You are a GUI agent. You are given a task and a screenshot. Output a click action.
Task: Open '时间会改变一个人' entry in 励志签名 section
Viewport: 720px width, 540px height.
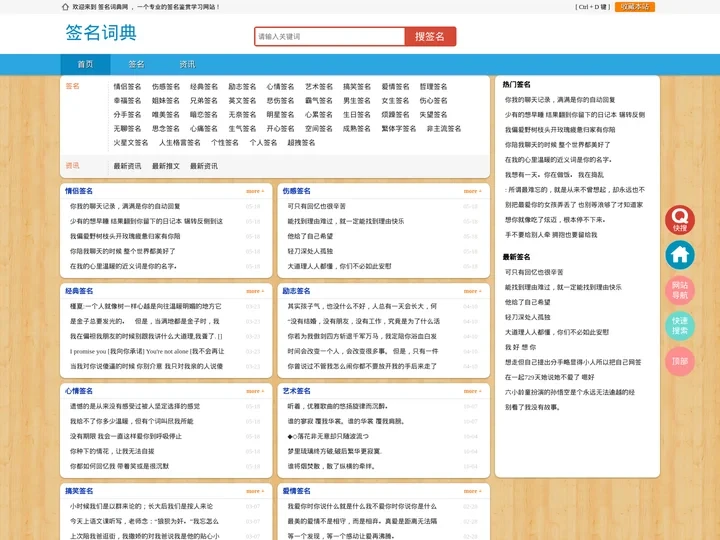click(363, 351)
